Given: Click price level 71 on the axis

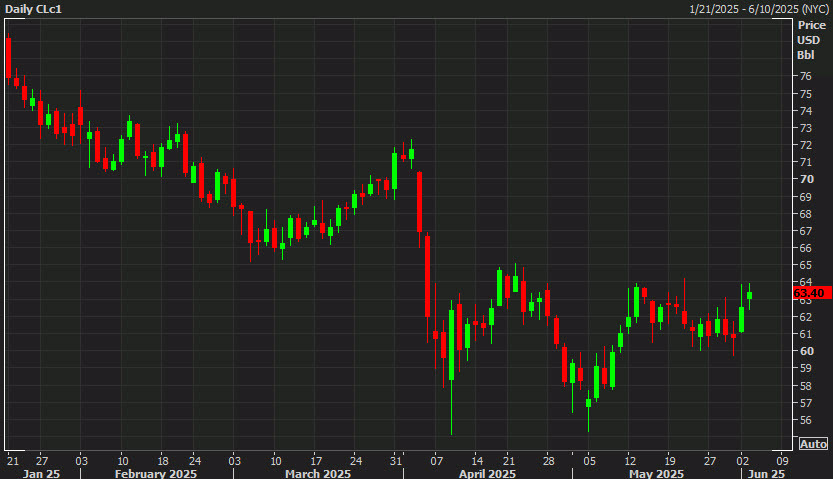Looking at the screenshot, I should (805, 162).
